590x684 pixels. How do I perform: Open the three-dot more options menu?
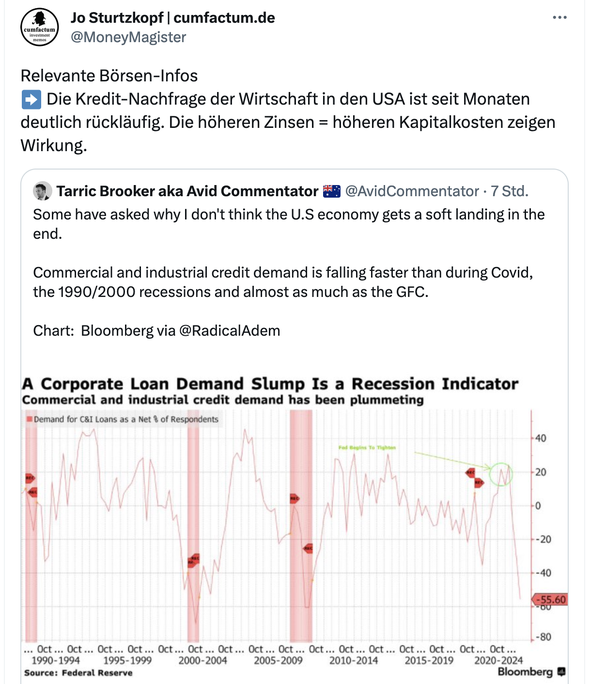click(559, 18)
